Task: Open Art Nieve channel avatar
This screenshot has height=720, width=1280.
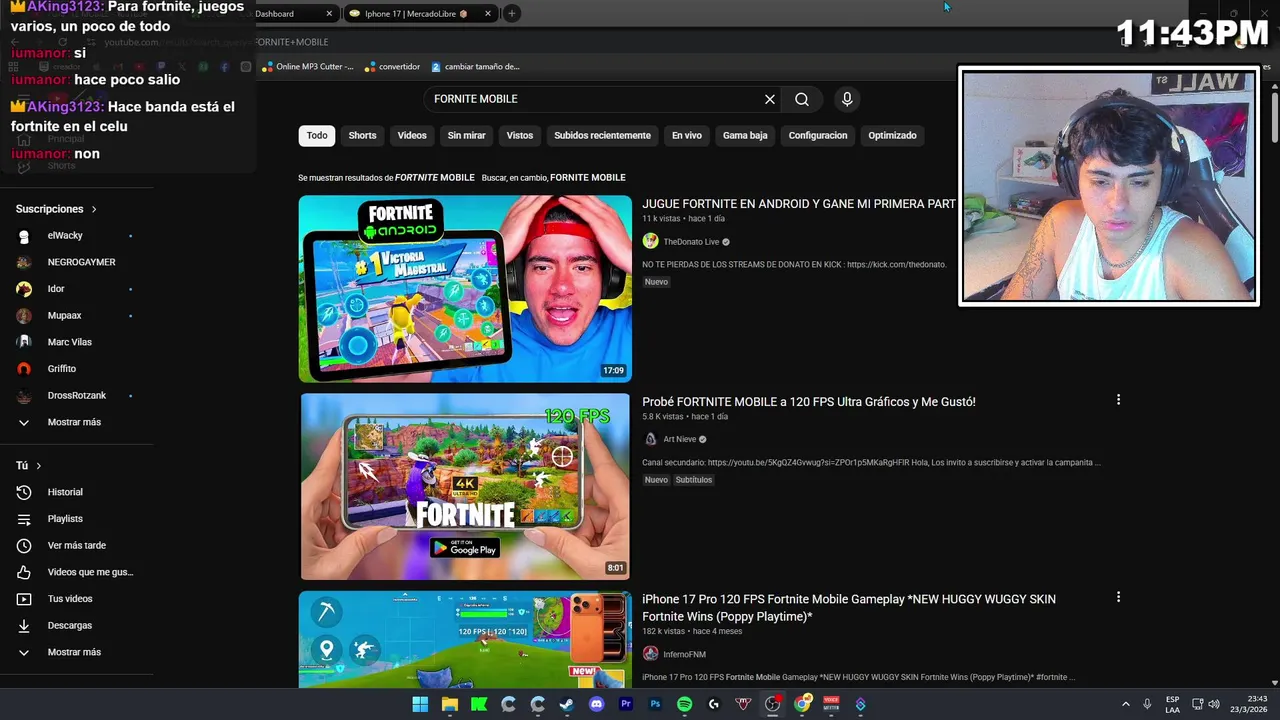Action: [x=650, y=439]
